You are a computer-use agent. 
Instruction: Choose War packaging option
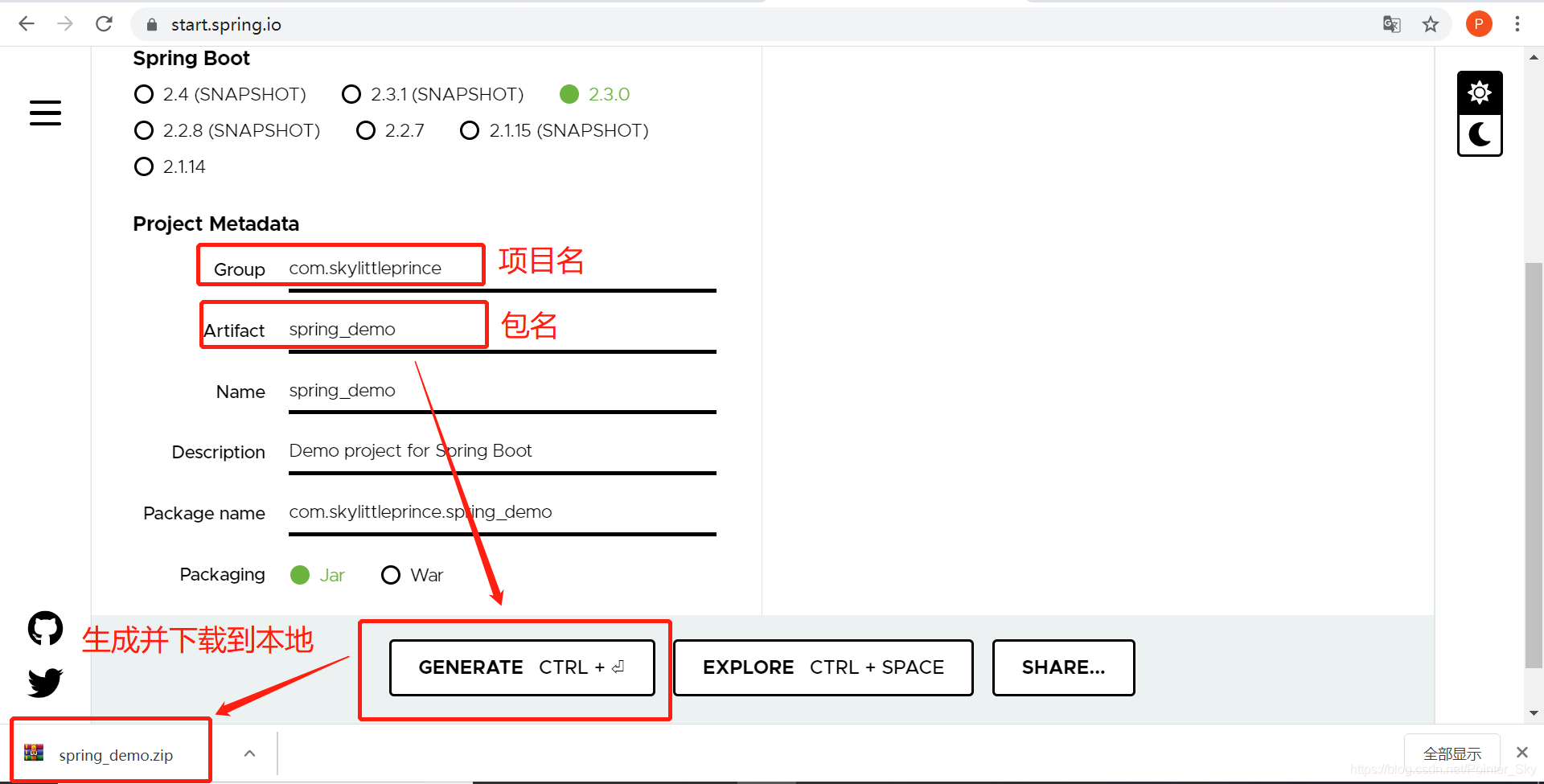click(413, 575)
